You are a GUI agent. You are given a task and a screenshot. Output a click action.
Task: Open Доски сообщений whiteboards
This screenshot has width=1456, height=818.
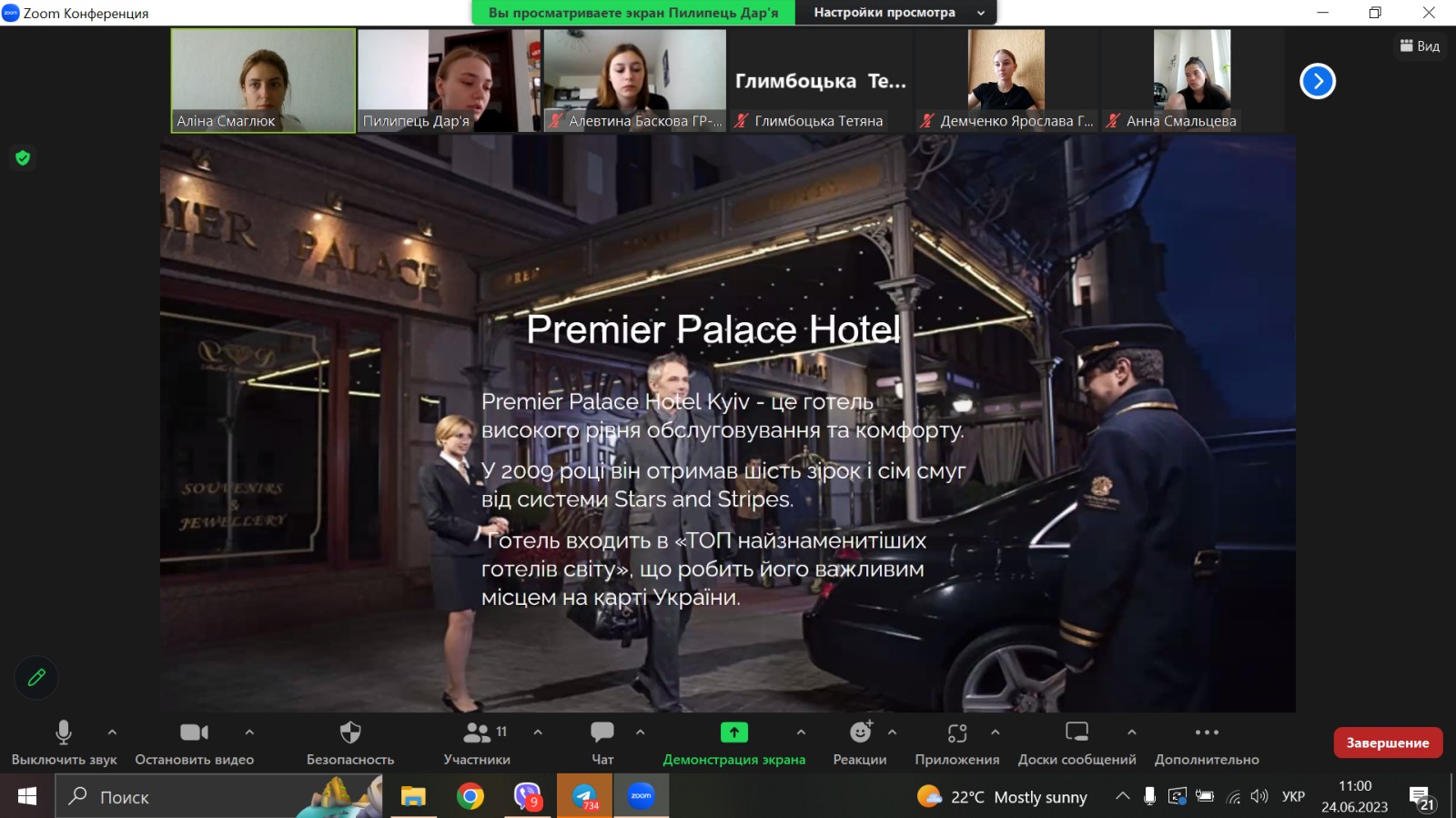[1077, 742]
